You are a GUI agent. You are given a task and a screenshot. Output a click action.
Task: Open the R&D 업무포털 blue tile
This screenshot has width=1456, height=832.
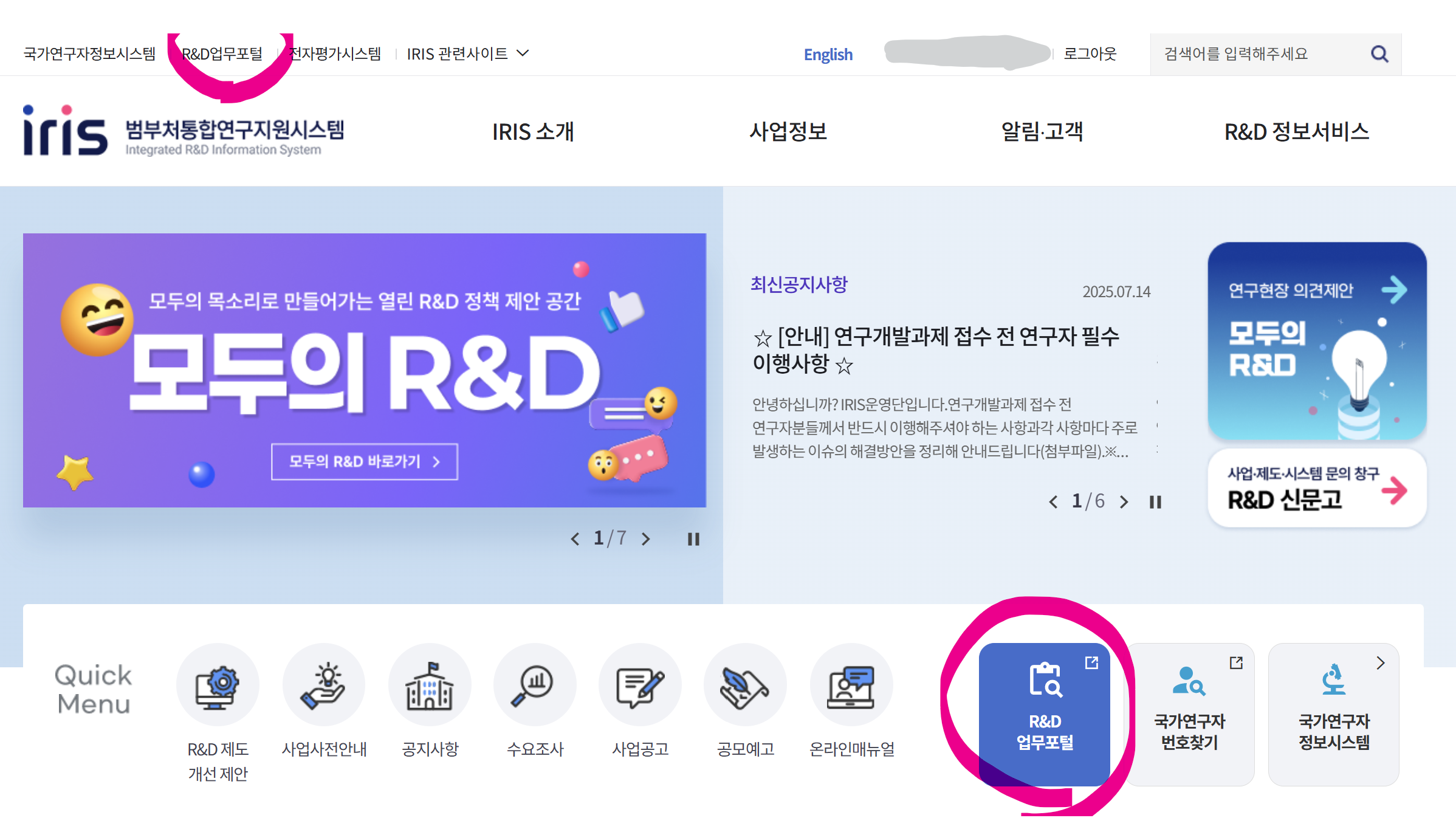pos(1045,714)
